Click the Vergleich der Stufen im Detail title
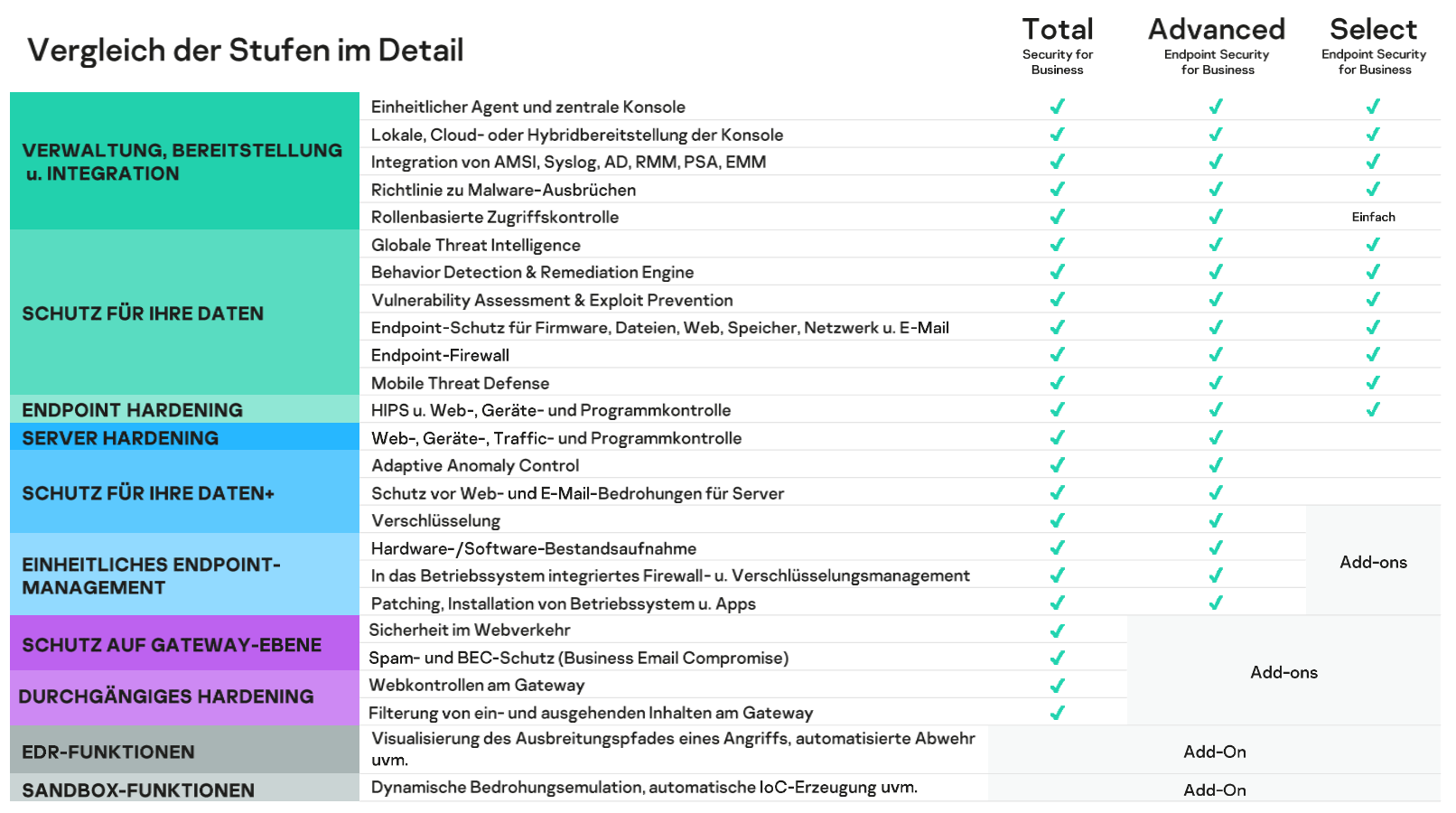Viewport: 1456px width, 813px height. 246,51
